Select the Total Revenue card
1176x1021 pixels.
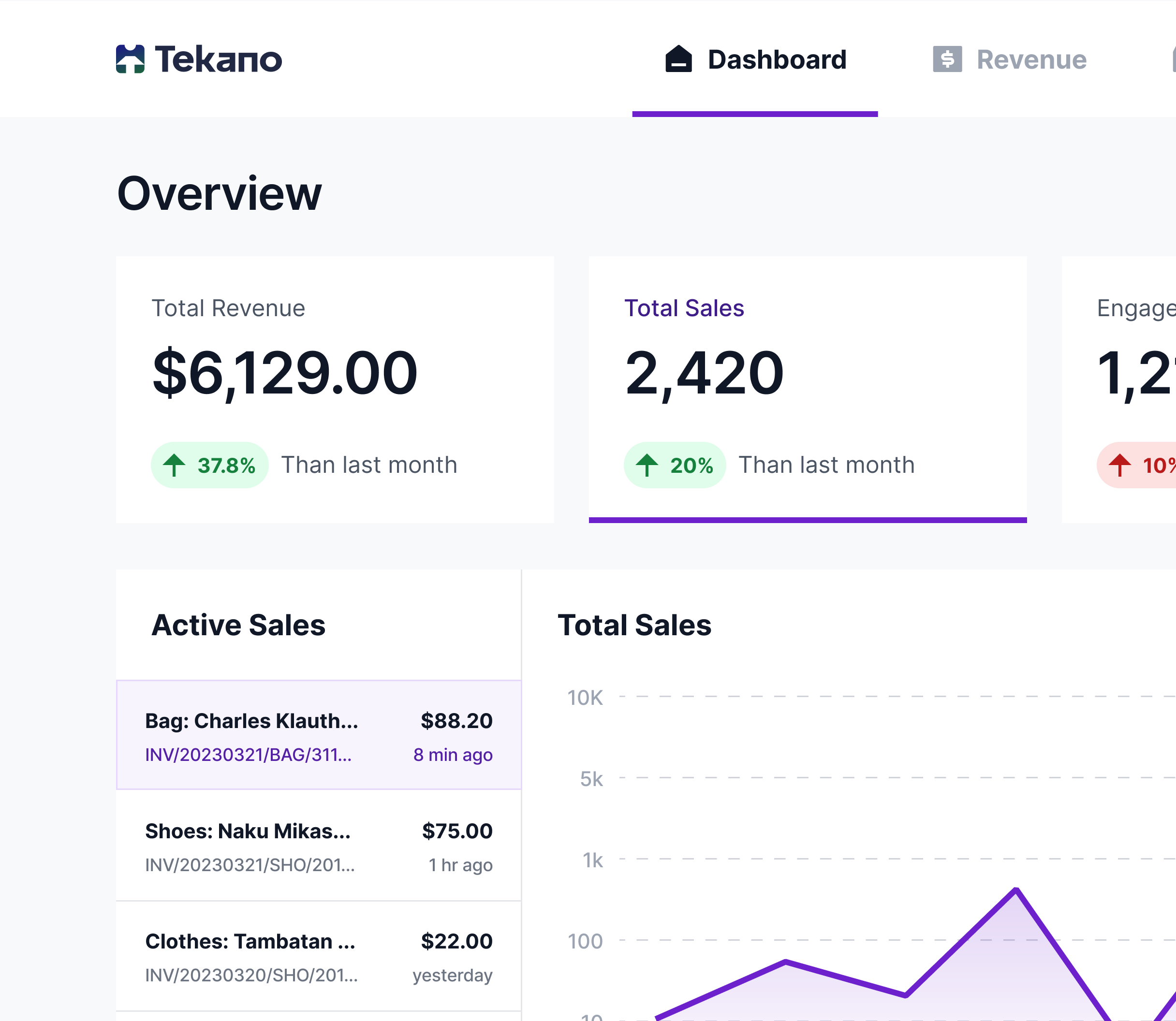(x=335, y=389)
